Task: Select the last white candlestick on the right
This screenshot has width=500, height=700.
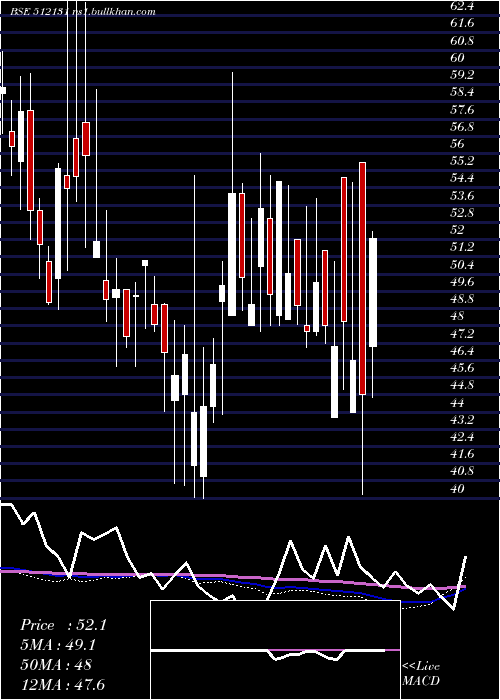Action: 373,292
